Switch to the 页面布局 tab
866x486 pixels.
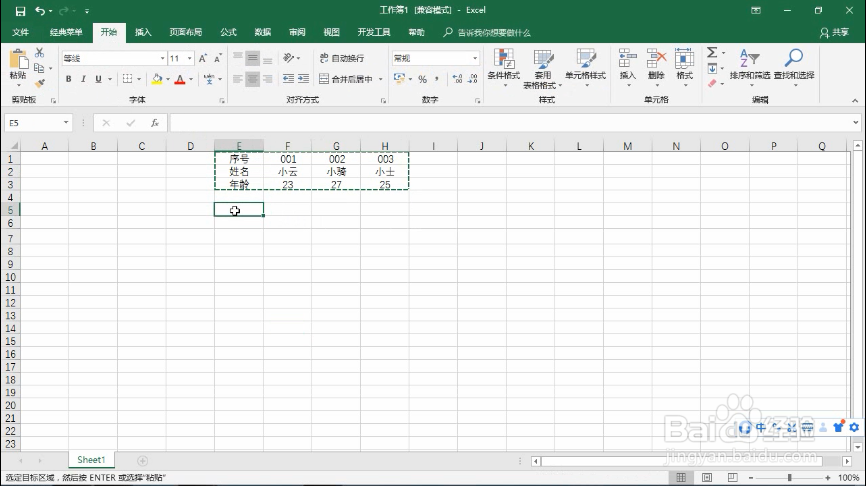(186, 32)
